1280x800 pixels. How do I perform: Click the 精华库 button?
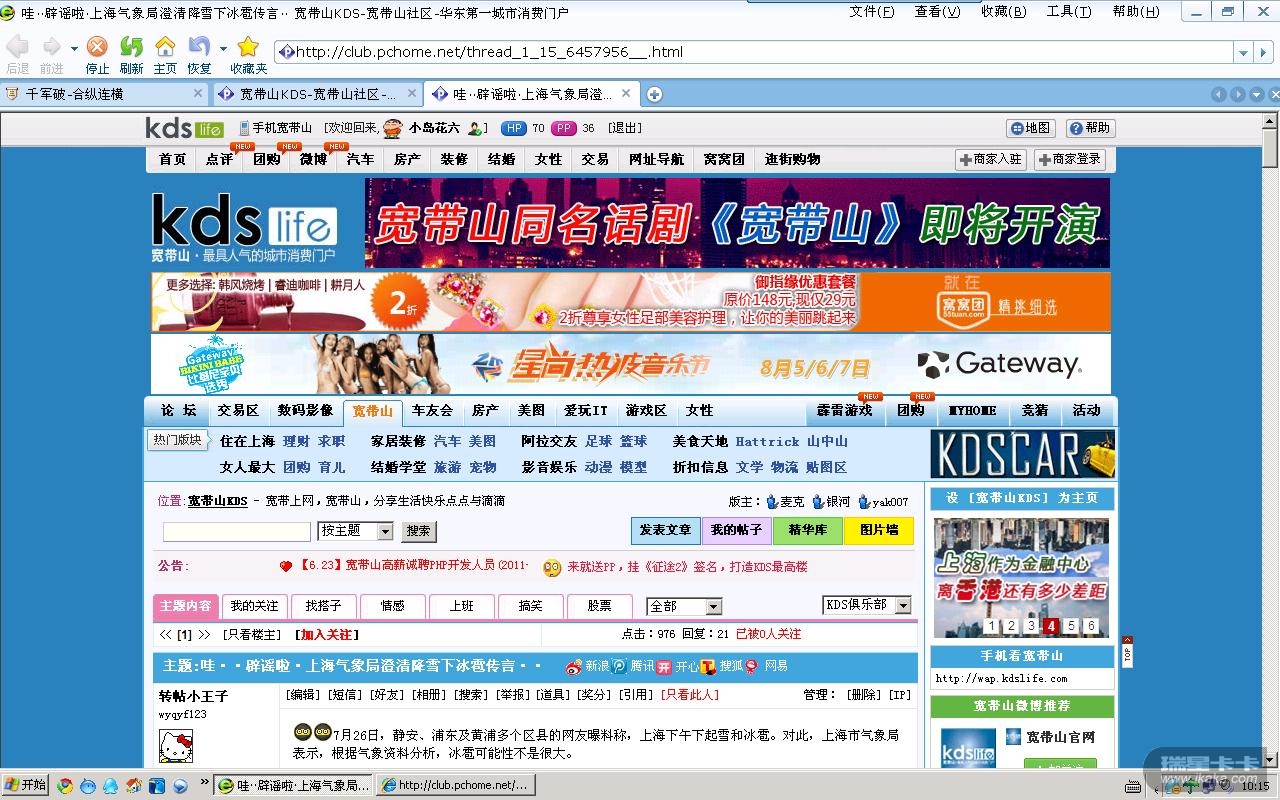pos(808,530)
